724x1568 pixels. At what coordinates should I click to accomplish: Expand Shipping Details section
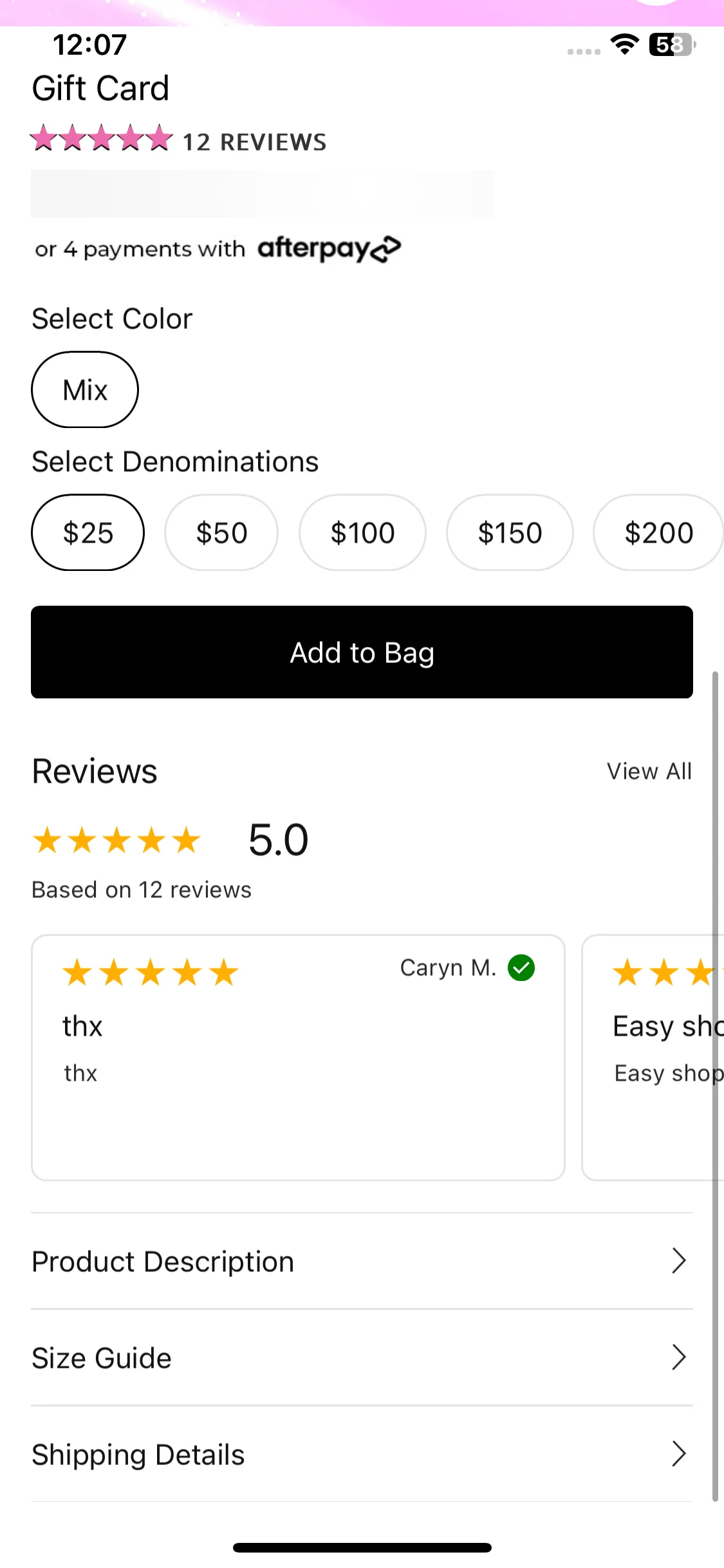point(362,1454)
